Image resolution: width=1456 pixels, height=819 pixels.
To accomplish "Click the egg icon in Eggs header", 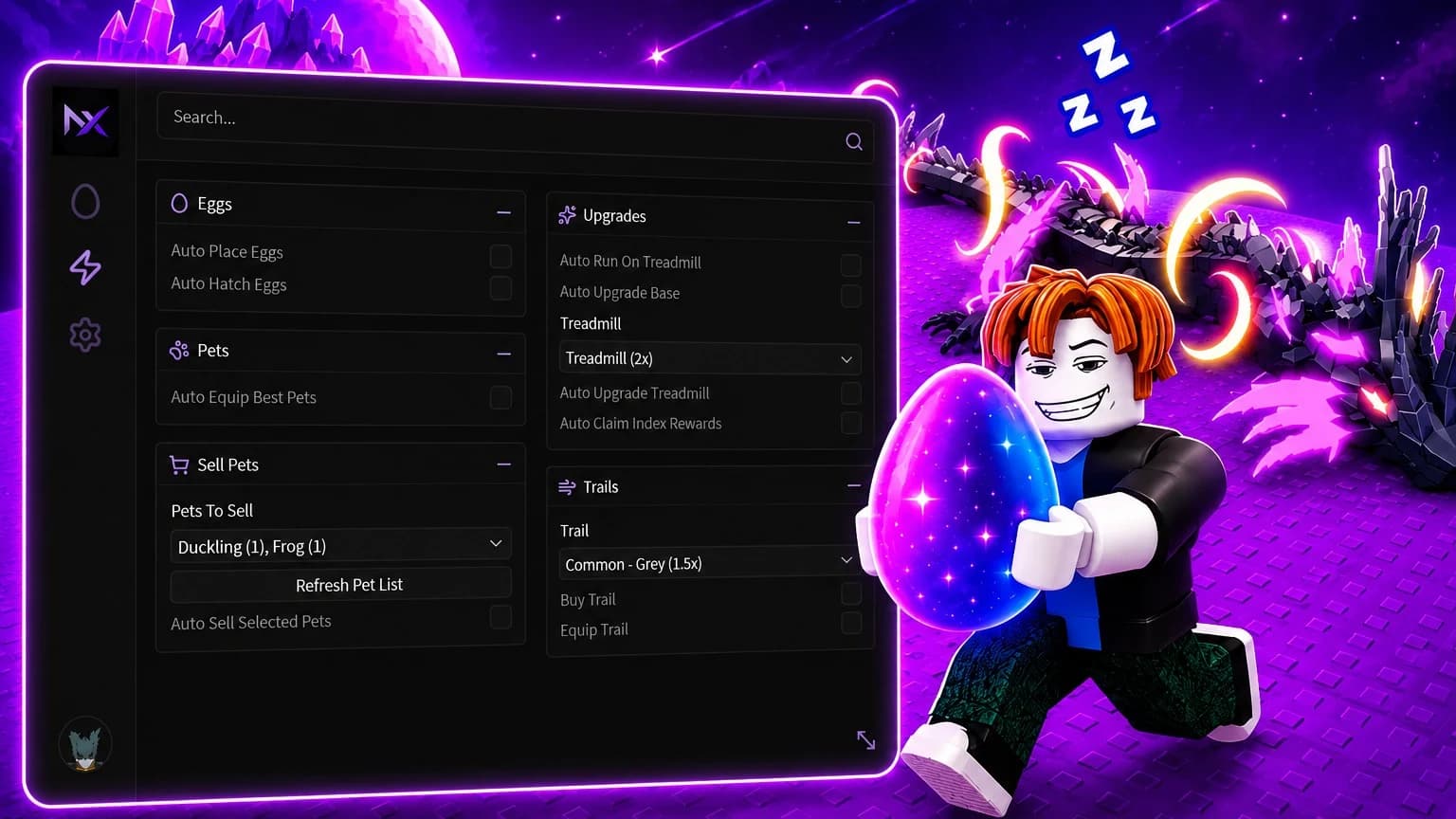I will [179, 203].
